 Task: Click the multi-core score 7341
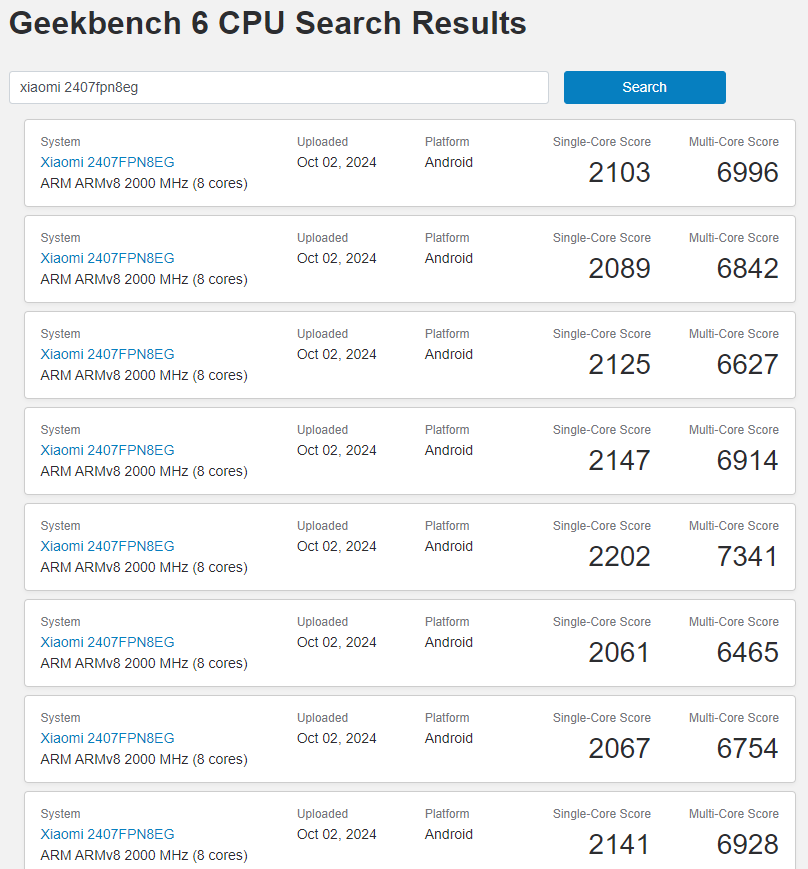point(747,556)
